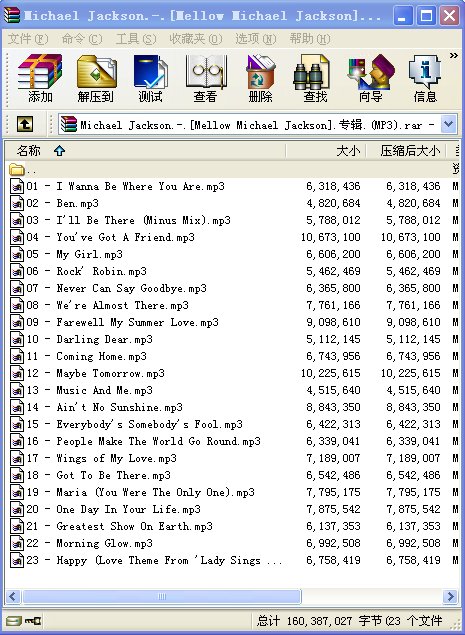Click file icon of 16 - People Make The World Go Round.mp3

pyautogui.click(x=17, y=441)
